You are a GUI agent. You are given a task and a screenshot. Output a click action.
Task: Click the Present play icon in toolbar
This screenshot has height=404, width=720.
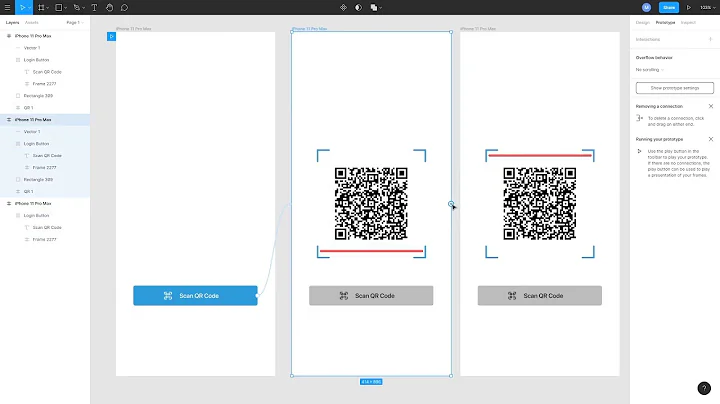[689, 7]
